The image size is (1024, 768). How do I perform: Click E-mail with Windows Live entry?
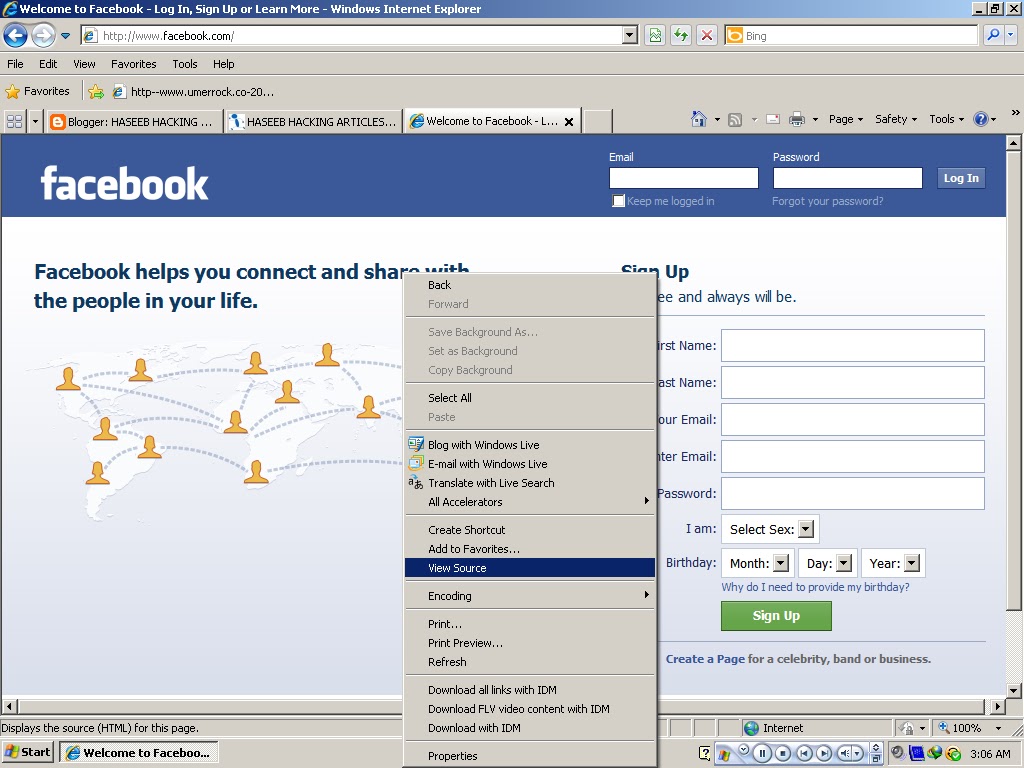530,464
